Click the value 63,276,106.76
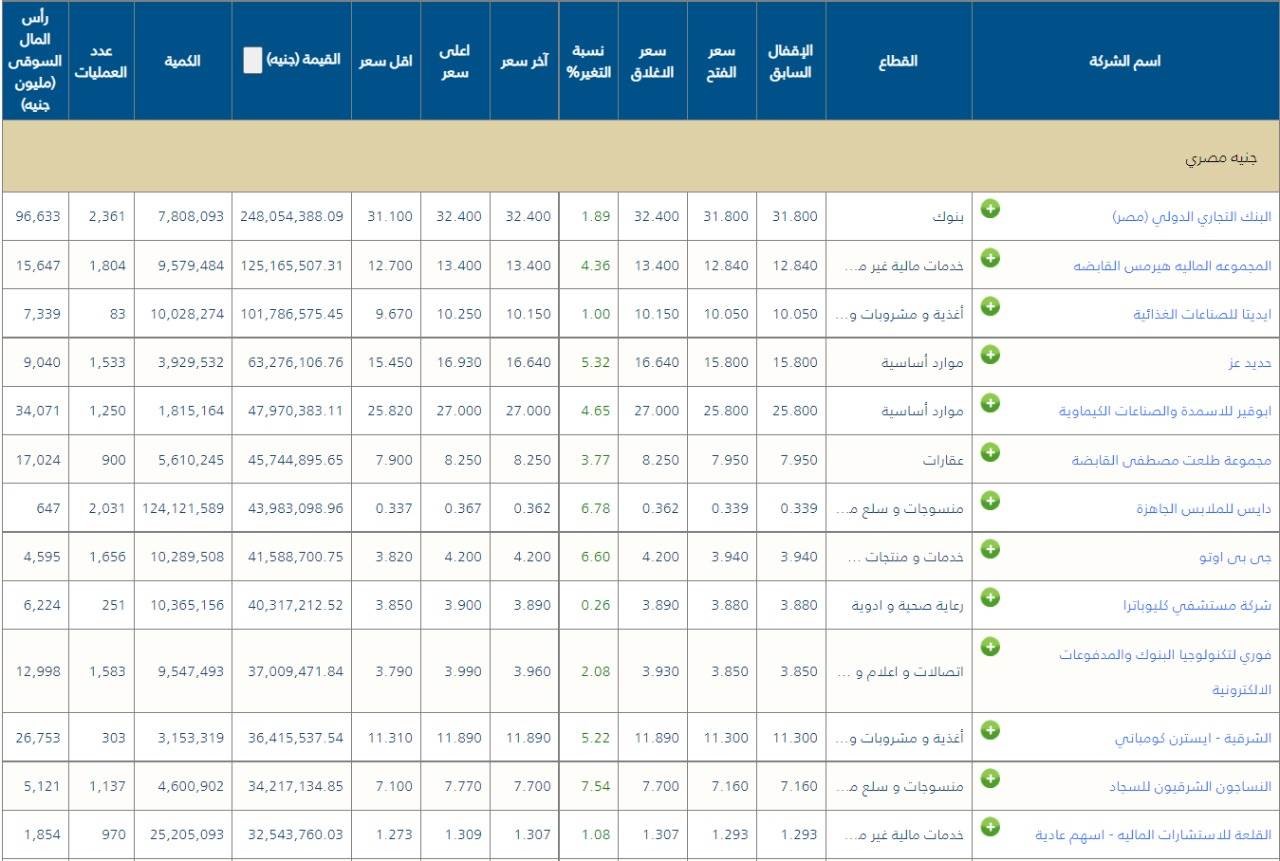 coord(296,363)
